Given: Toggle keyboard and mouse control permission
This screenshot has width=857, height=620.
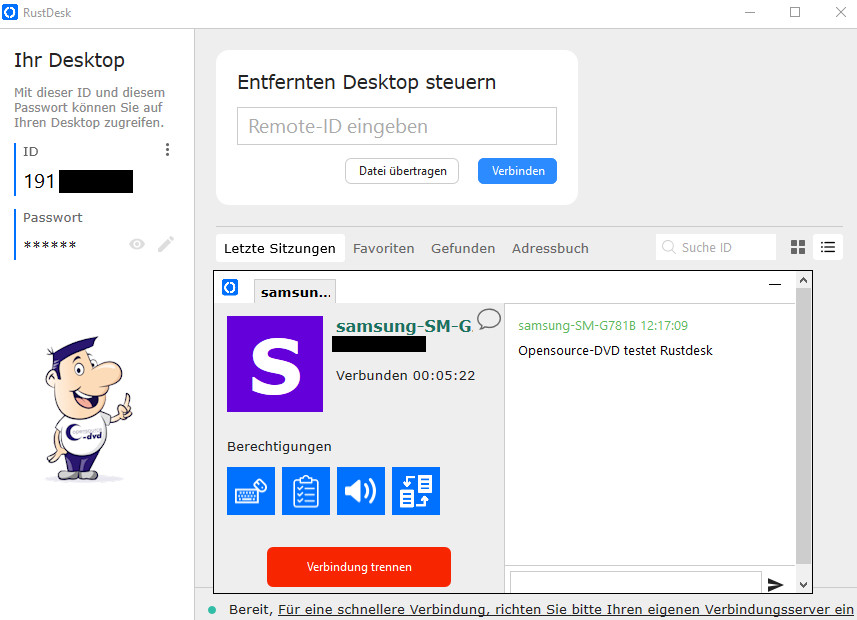Looking at the screenshot, I should pyautogui.click(x=250, y=491).
